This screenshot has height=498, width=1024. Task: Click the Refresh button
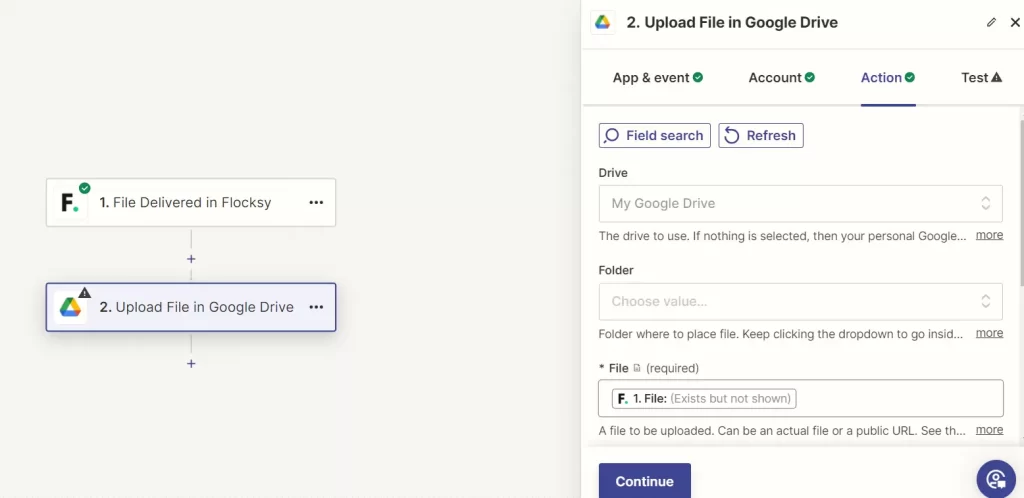[761, 136]
